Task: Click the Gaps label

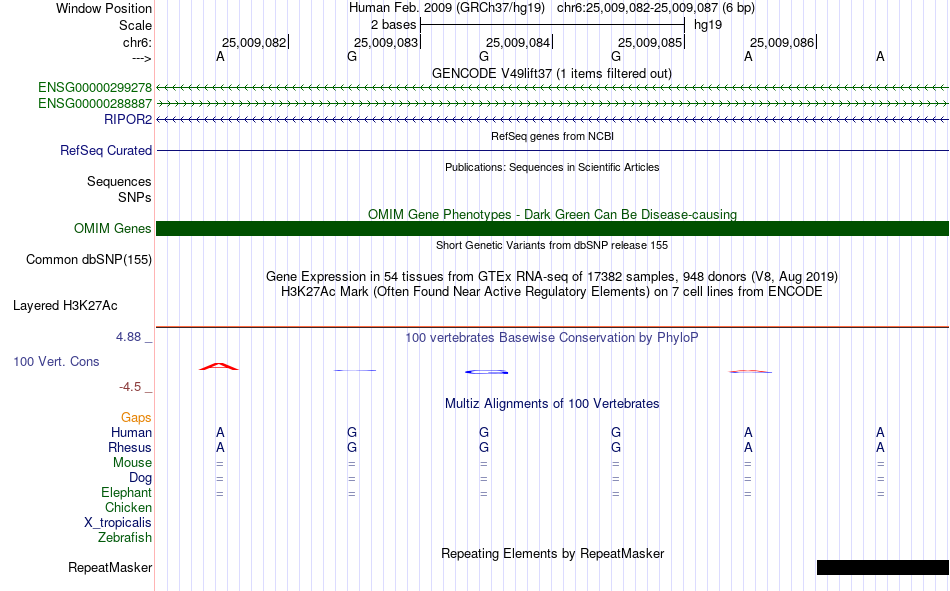Action: click(x=136, y=417)
